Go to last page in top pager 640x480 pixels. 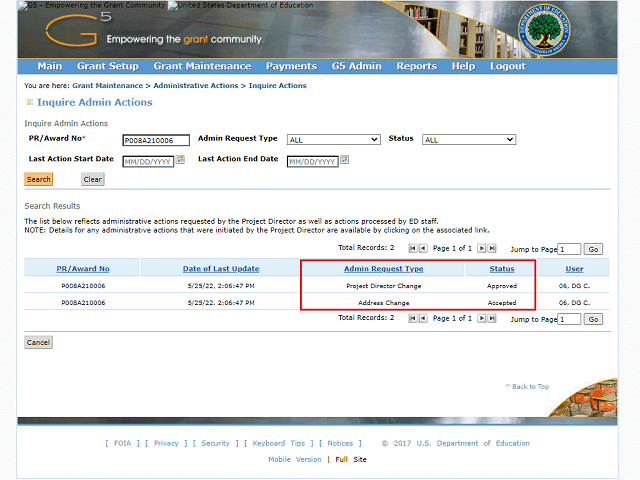[492, 248]
